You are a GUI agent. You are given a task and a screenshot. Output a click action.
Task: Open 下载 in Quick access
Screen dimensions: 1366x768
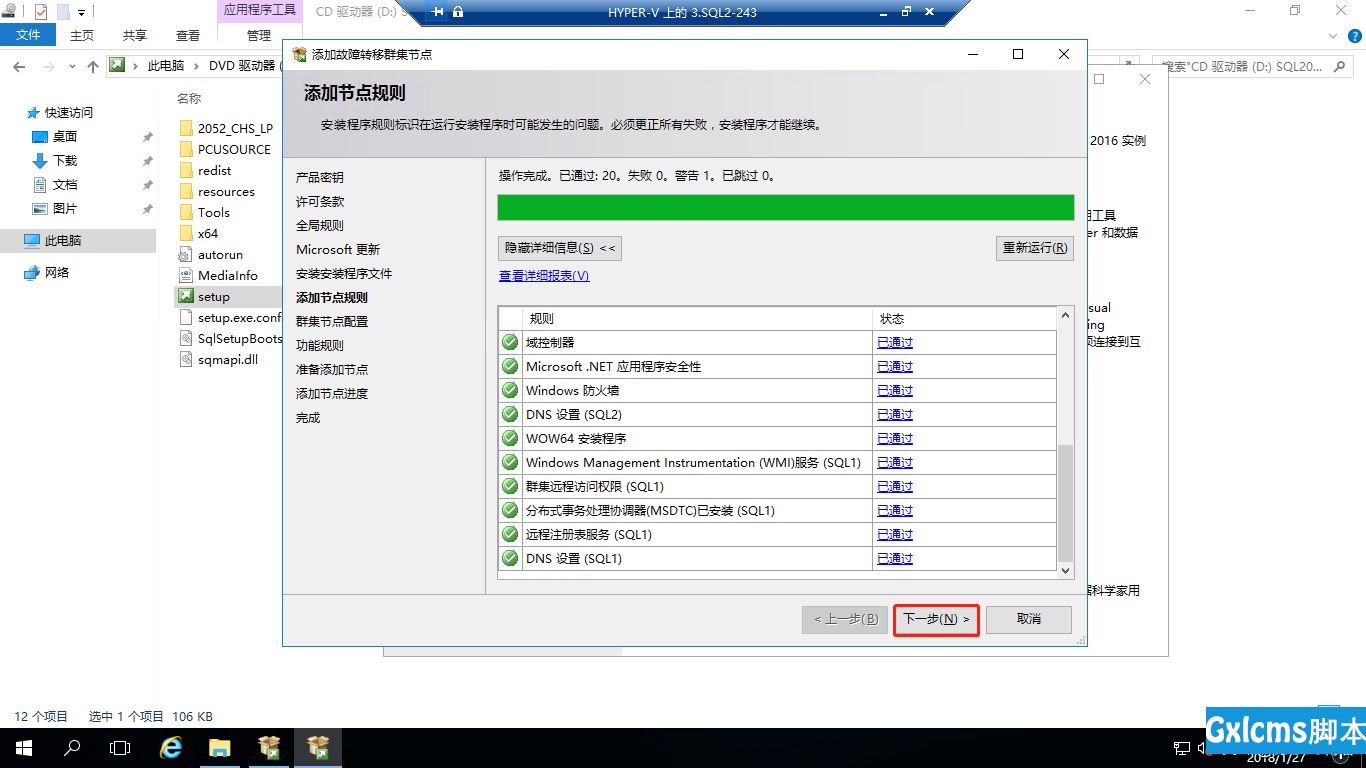click(64, 160)
